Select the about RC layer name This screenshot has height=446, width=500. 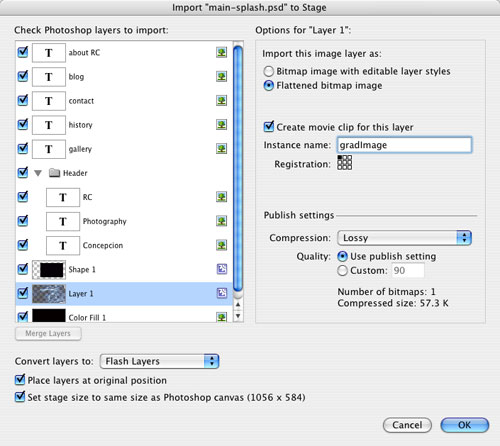click(x=84, y=53)
